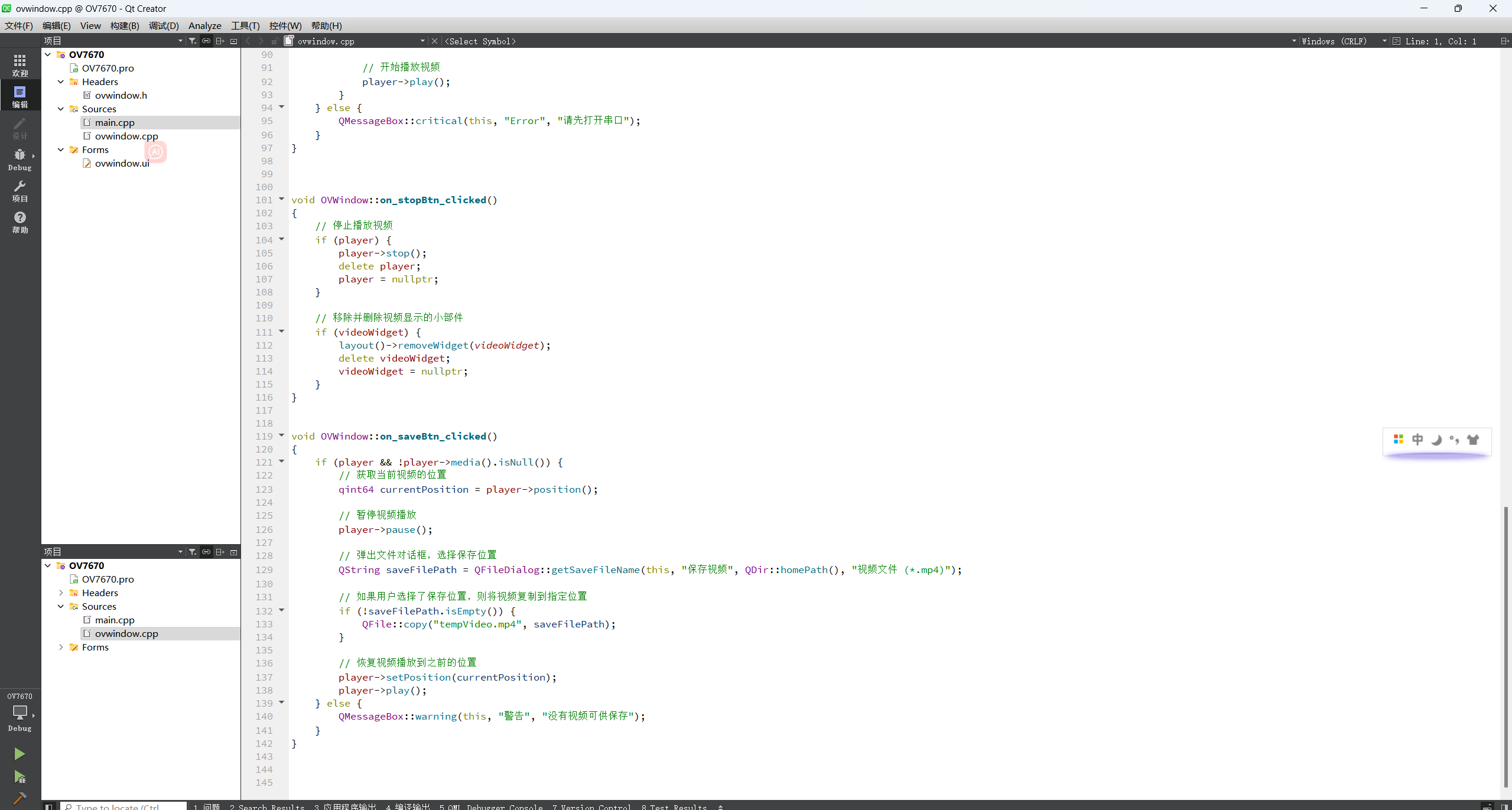The image size is (1512, 810).
Task: Click filter icon in top project panel
Action: pyautogui.click(x=193, y=41)
